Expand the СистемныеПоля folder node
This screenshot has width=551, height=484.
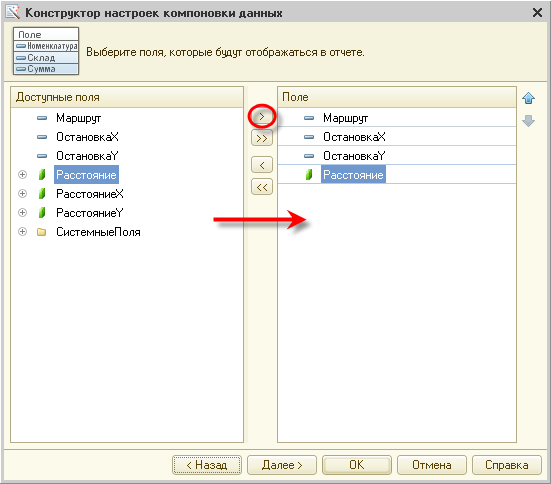click(22, 232)
